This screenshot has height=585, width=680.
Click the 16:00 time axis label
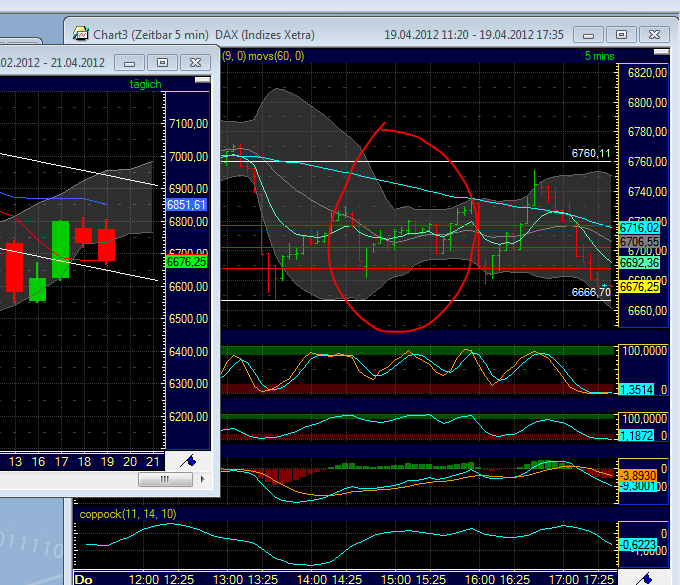[480, 579]
